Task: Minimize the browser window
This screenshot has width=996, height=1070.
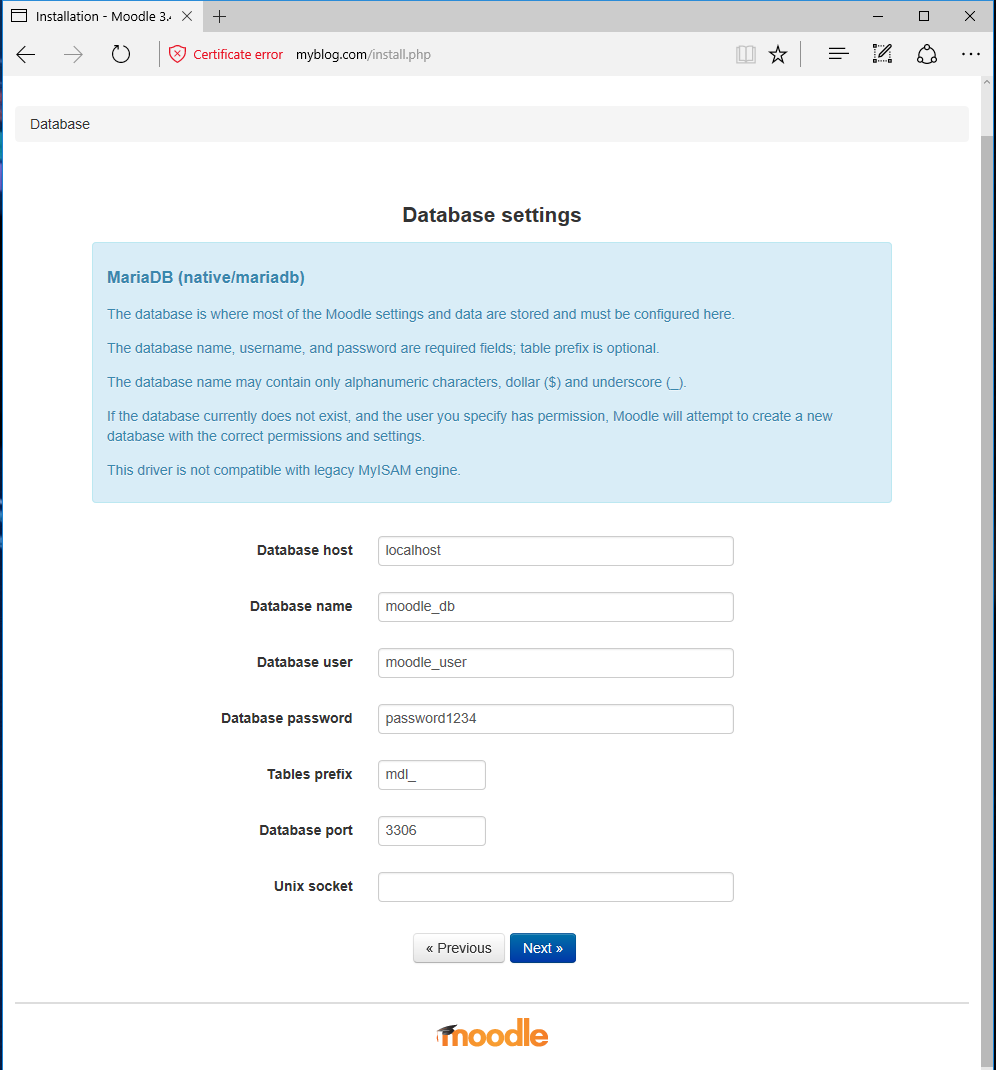Action: (878, 16)
